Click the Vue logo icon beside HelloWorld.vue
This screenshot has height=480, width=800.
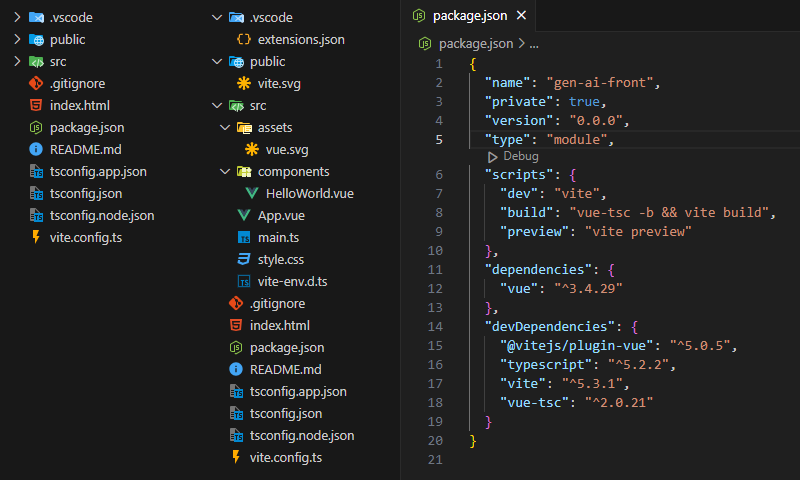click(252, 193)
